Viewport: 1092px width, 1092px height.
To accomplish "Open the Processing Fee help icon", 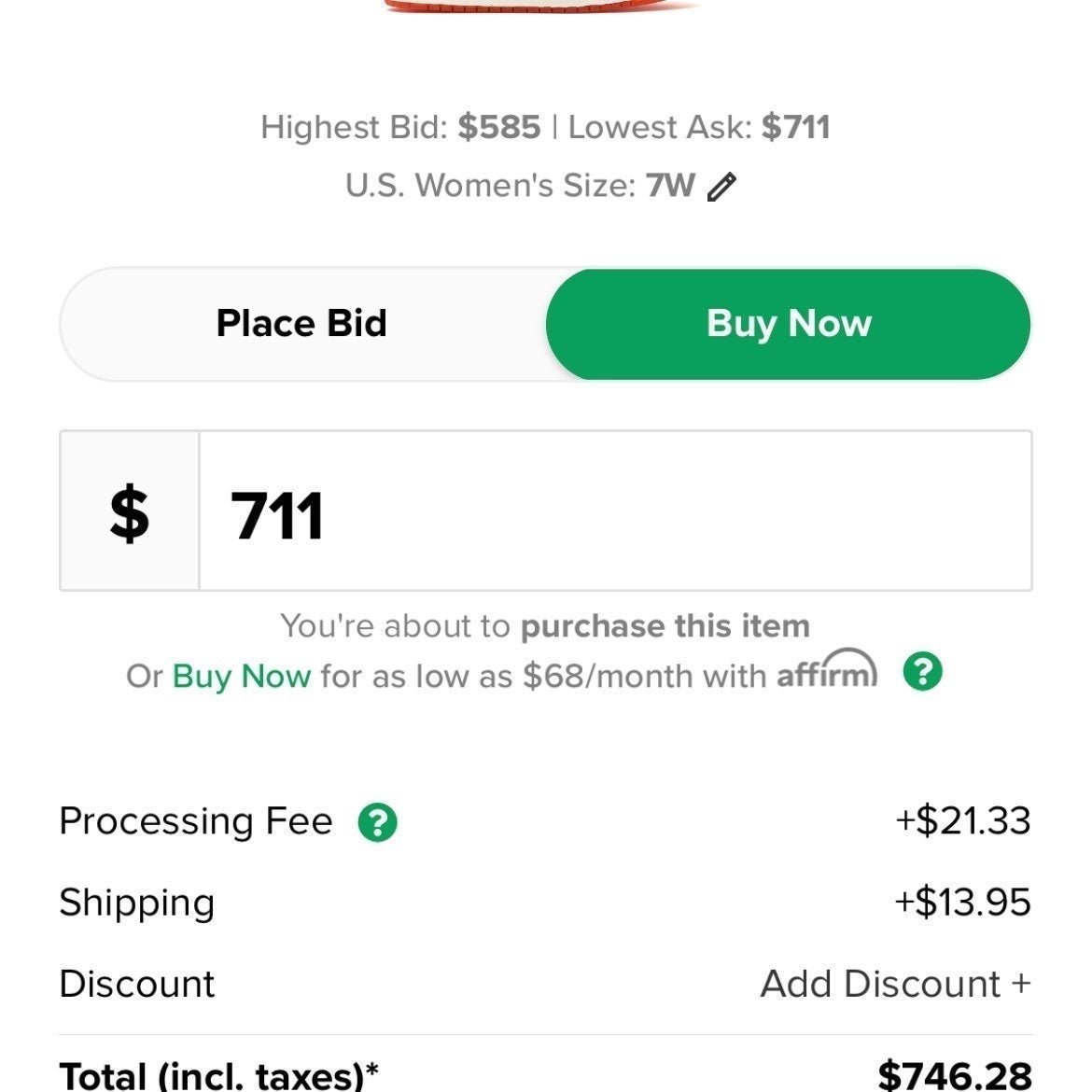I will click(377, 821).
